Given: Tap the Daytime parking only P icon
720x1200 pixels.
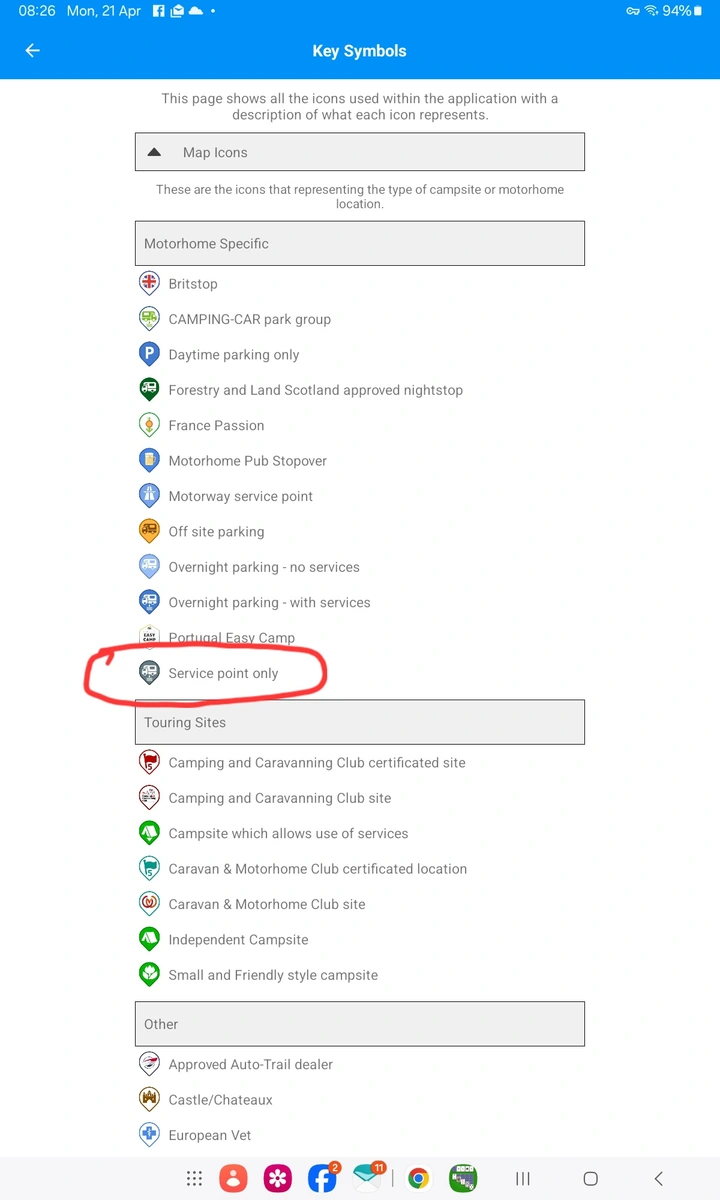Looking at the screenshot, I should coord(149,354).
